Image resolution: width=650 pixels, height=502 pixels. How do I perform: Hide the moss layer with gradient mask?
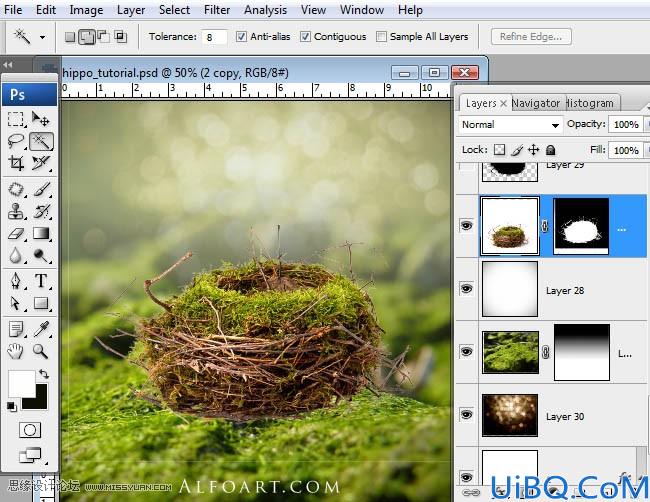[467, 352]
